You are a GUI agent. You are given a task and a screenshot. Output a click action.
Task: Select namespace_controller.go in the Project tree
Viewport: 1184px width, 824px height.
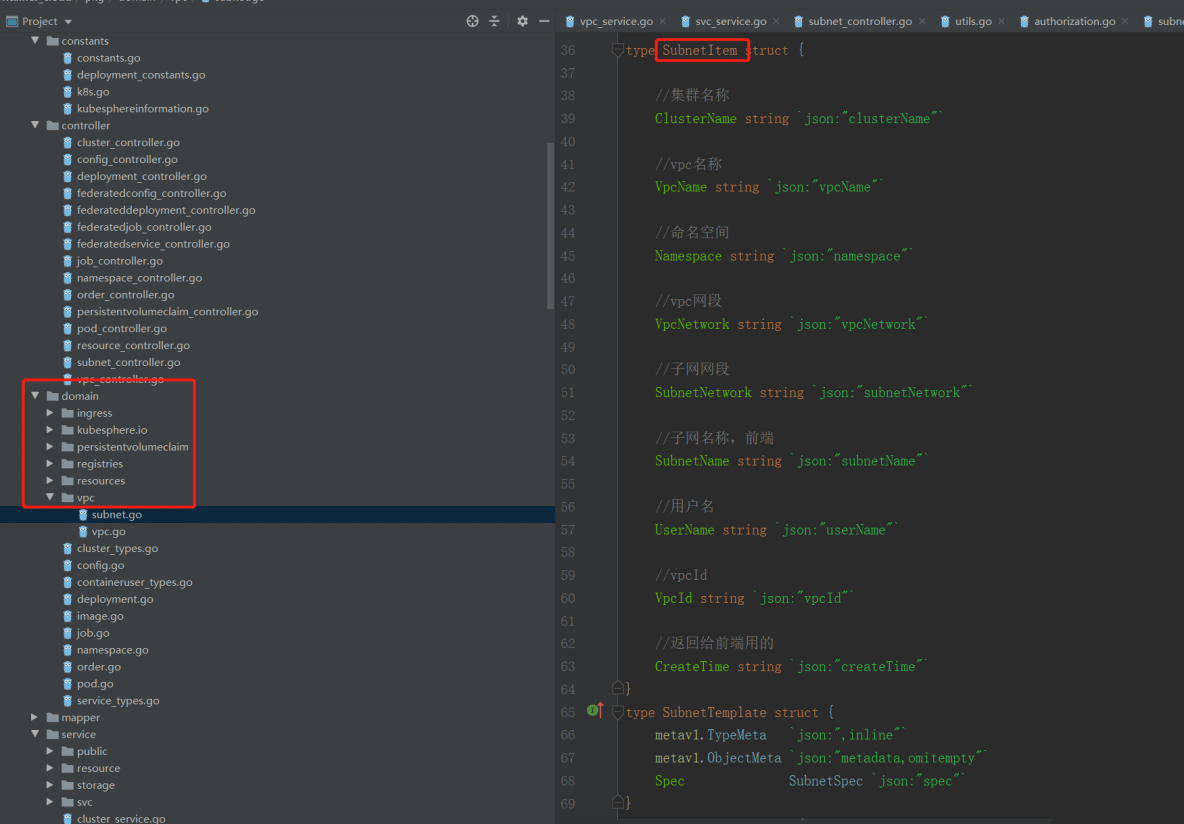(138, 277)
